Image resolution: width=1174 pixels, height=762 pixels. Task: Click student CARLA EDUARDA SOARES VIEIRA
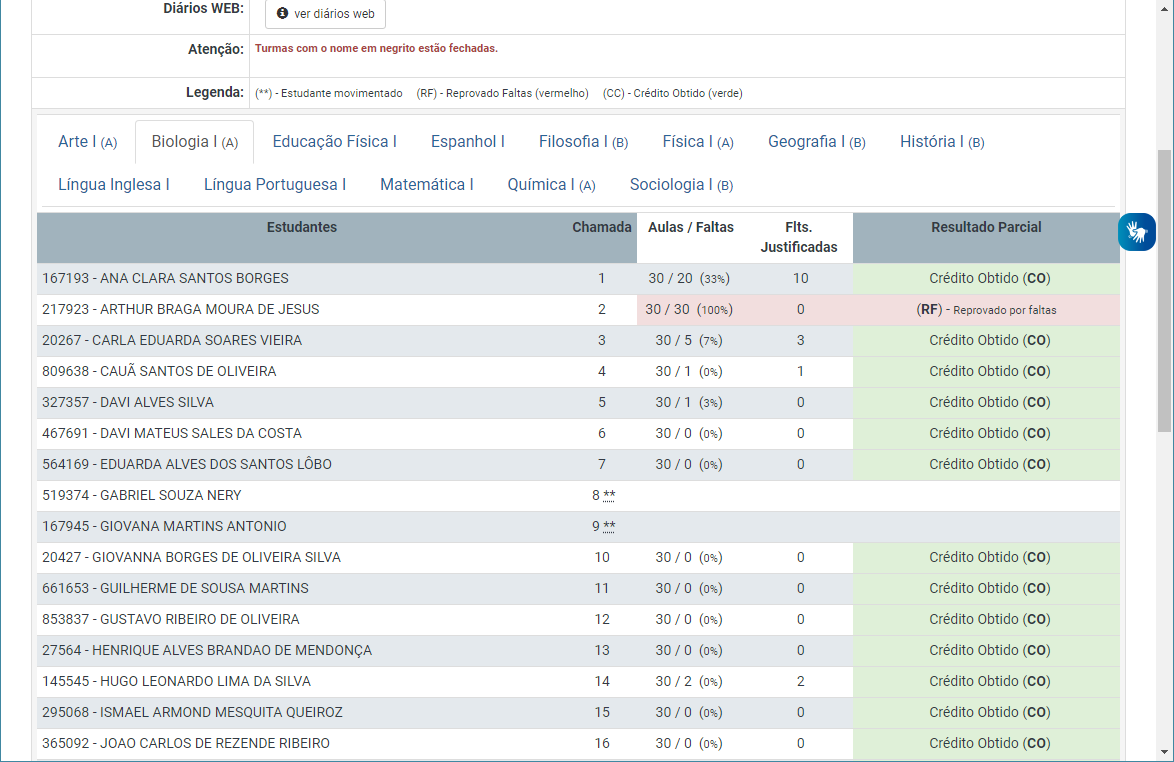[x=172, y=341]
